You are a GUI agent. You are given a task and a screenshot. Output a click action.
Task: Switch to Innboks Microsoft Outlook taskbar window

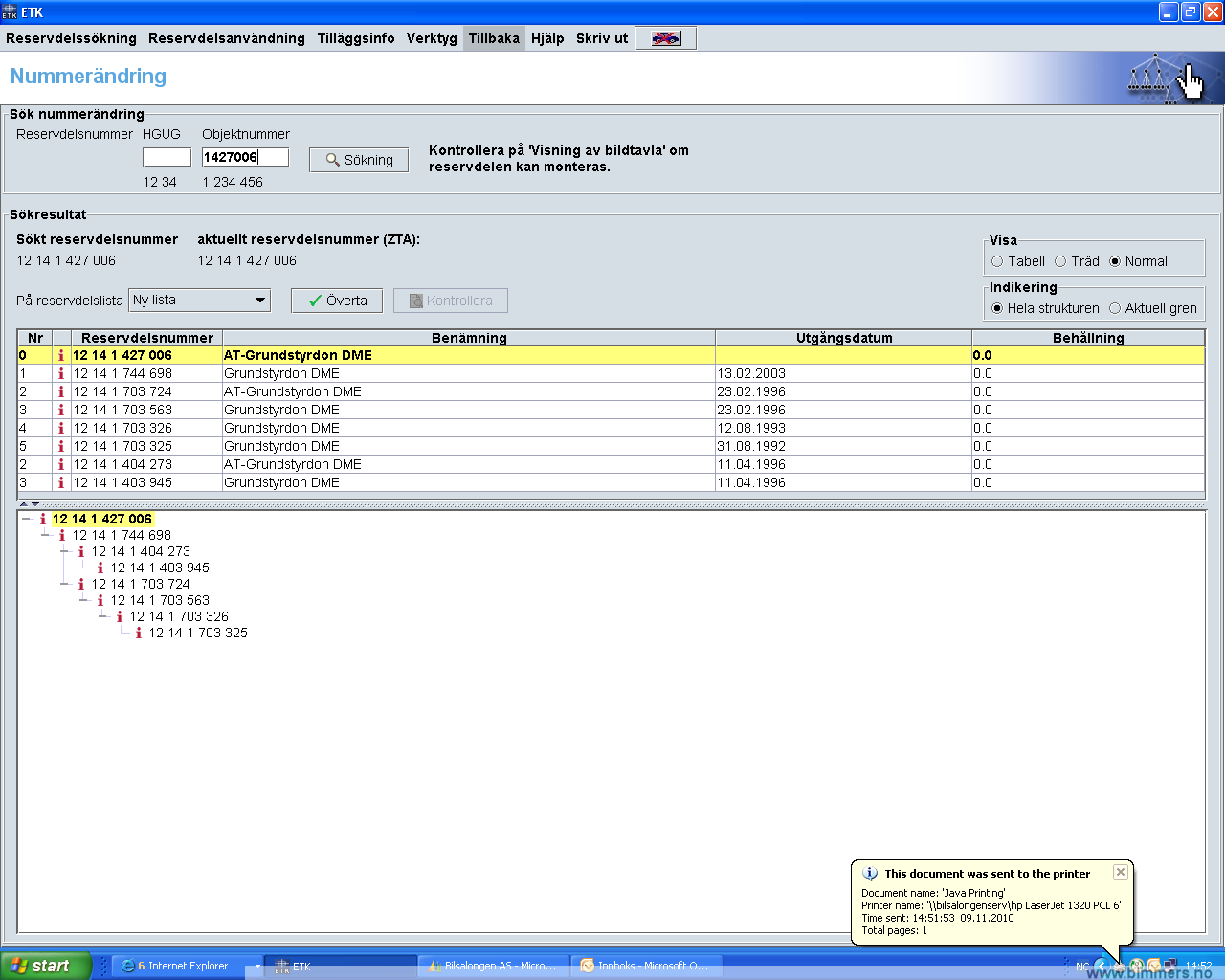[646, 966]
